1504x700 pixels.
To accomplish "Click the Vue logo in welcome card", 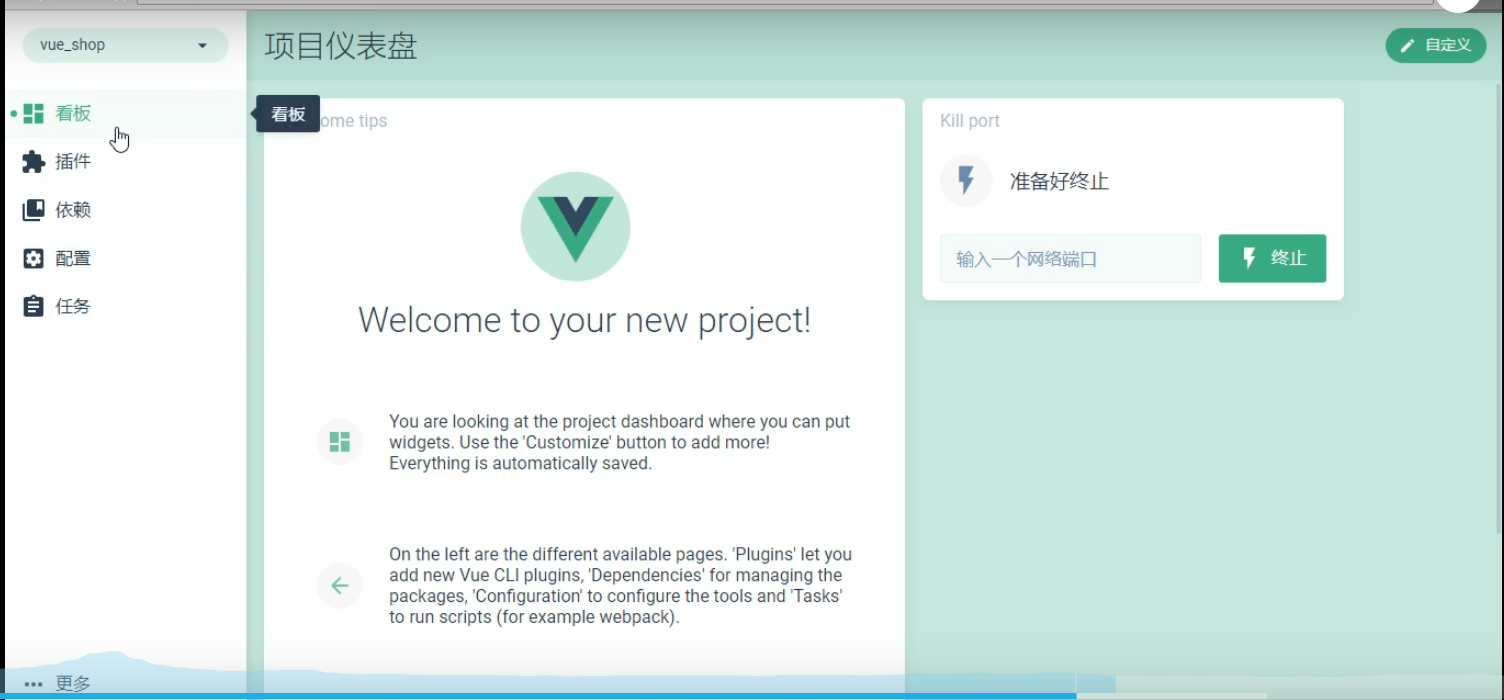I will [x=576, y=227].
